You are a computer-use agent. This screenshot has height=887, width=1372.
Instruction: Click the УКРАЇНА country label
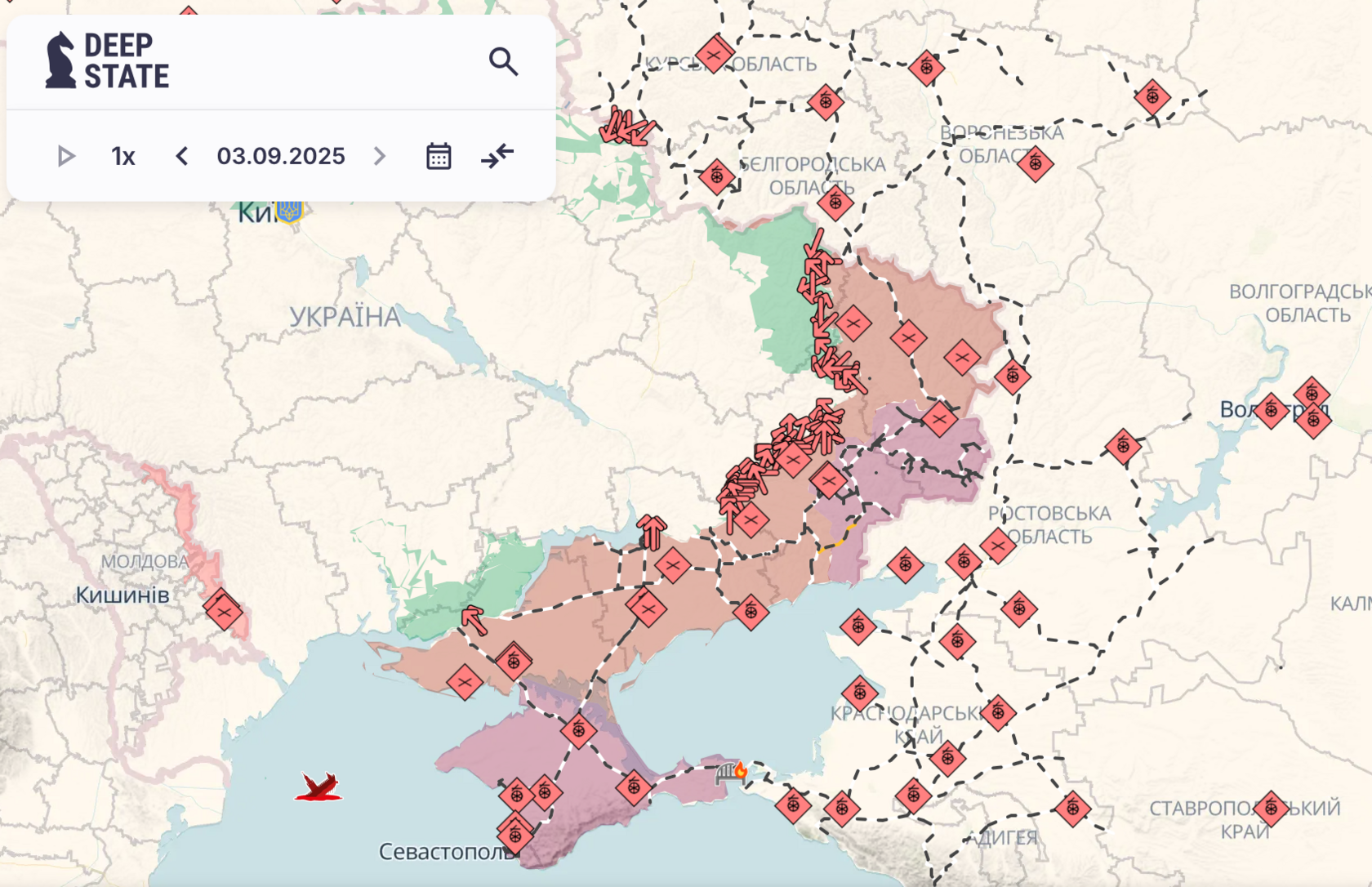345,317
